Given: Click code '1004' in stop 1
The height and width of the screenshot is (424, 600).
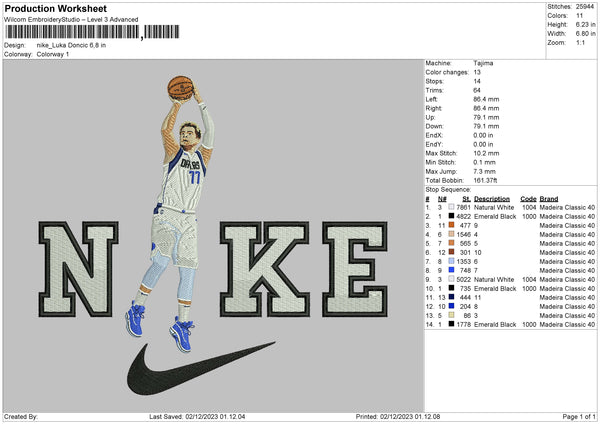Looking at the screenshot, I should 529,207.
